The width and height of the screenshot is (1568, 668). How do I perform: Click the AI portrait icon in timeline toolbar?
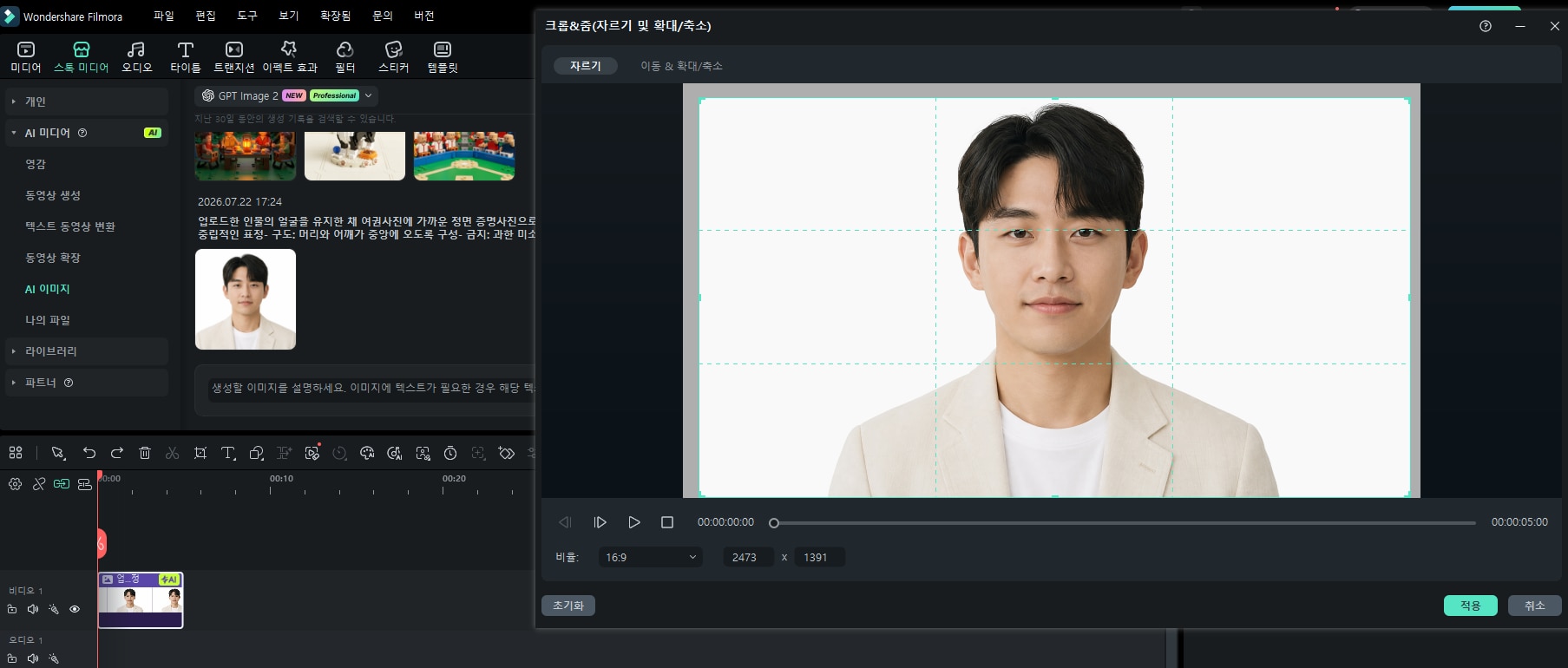click(423, 453)
